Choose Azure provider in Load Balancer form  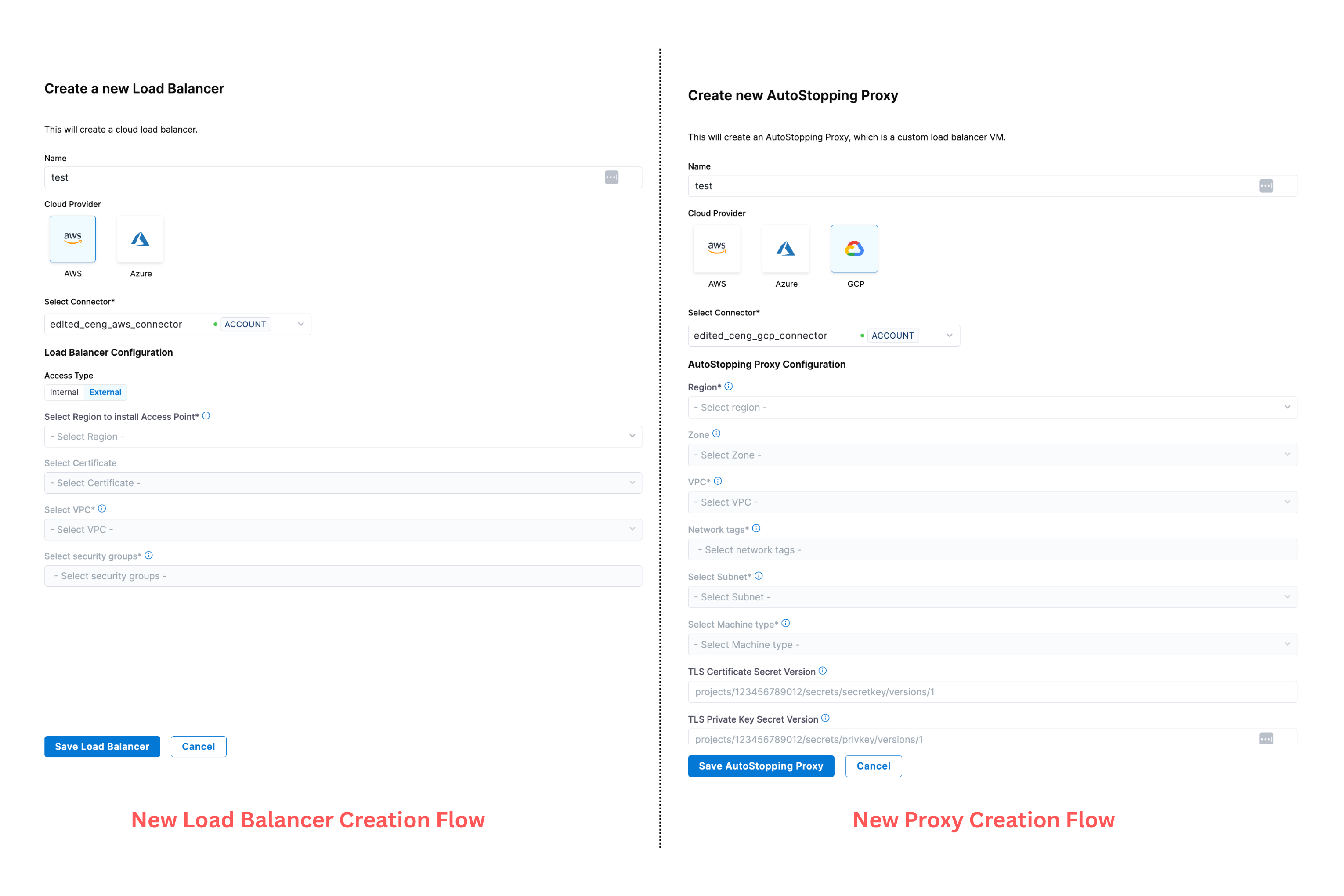point(140,239)
